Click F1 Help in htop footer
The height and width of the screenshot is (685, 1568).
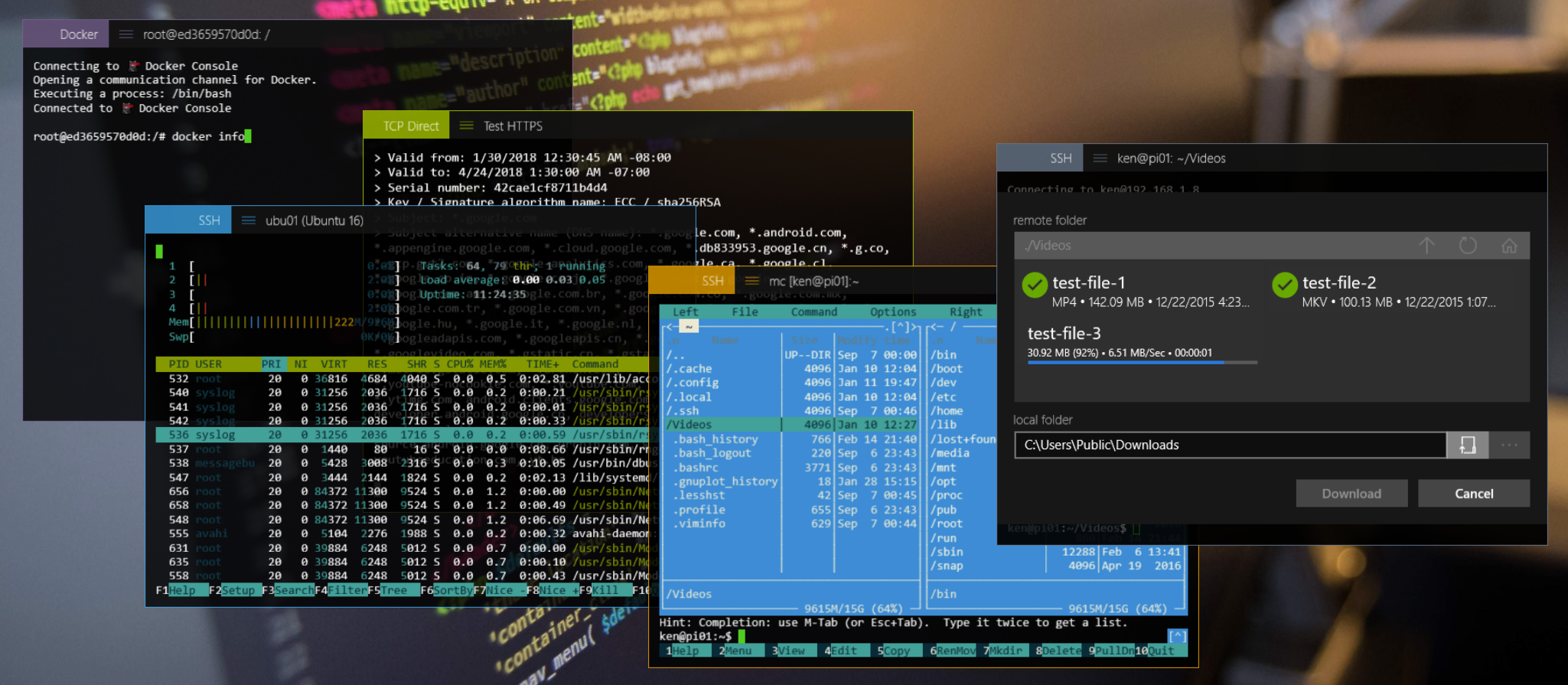181,590
